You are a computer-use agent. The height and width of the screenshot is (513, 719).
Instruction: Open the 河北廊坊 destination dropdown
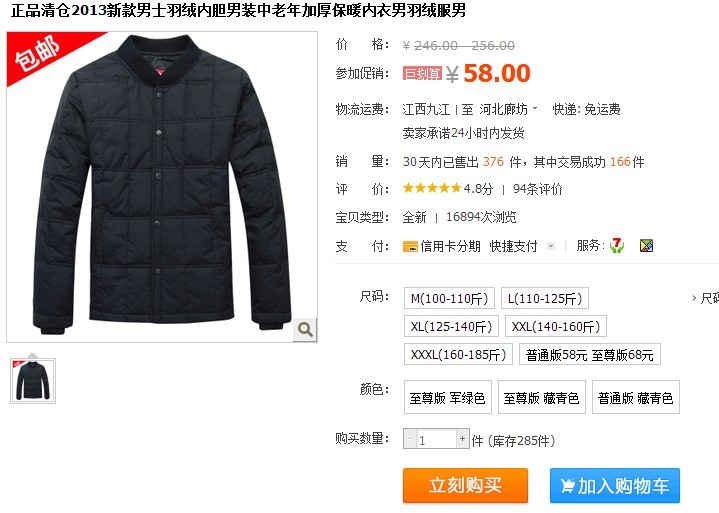click(x=508, y=110)
